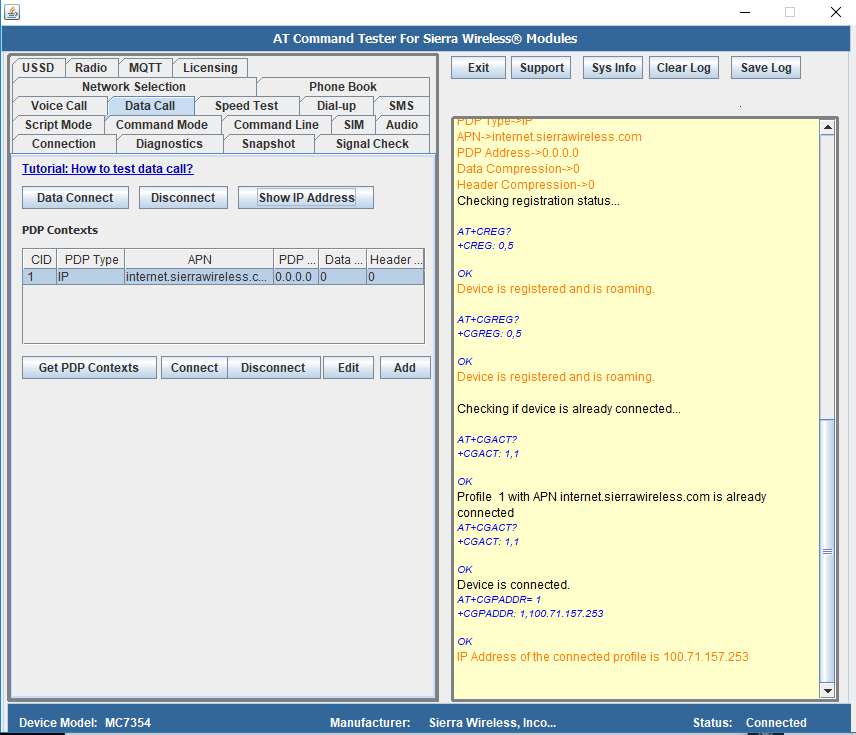
Task: Switch to the Phone Book tab
Action: click(x=343, y=87)
